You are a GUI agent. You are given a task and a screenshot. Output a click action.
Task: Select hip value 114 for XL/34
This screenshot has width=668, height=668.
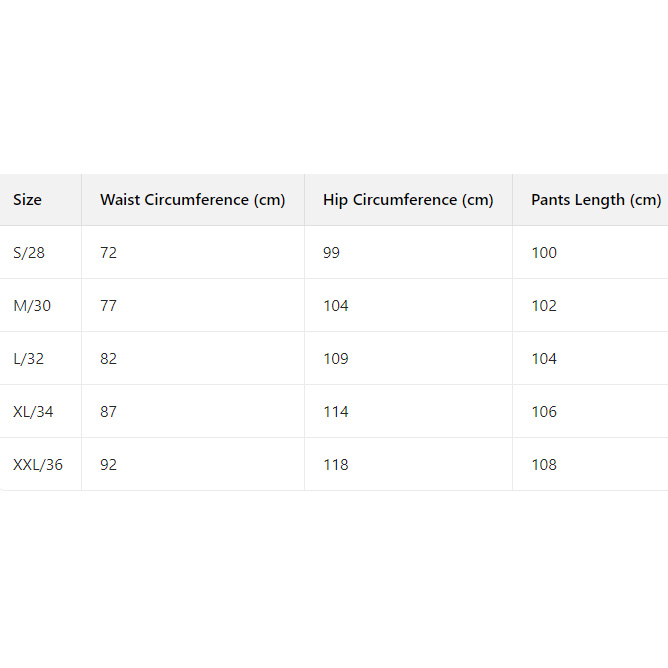(x=336, y=412)
